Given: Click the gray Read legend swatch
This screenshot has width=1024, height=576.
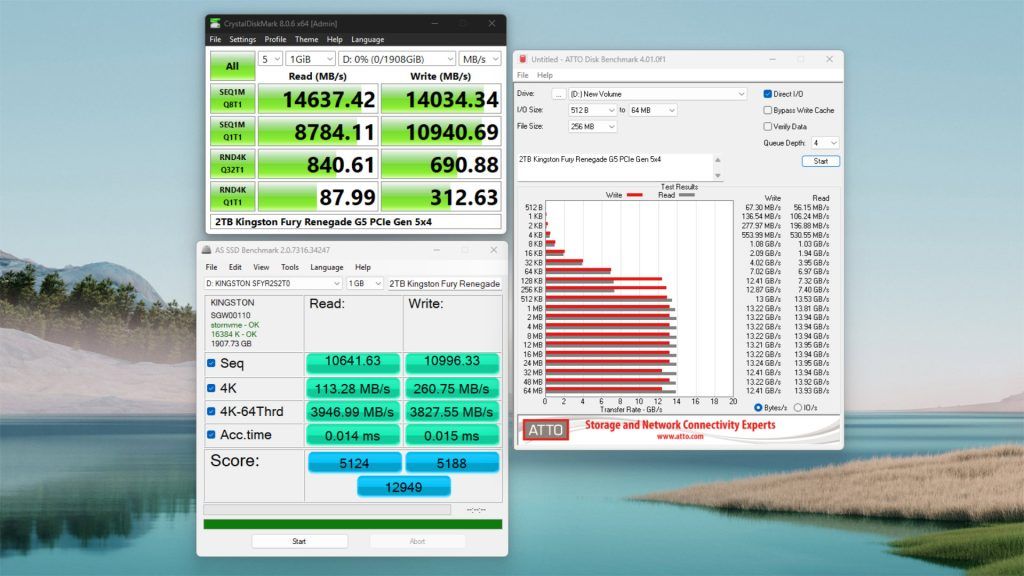Looking at the screenshot, I should (686, 195).
